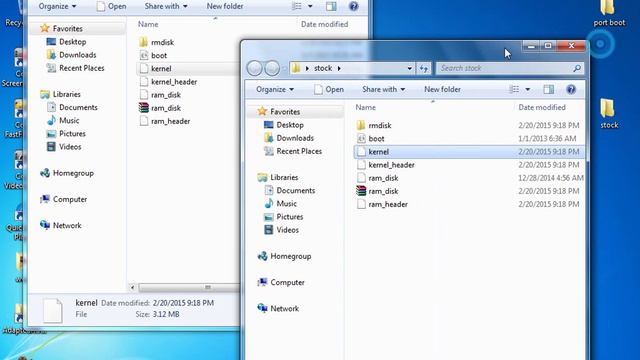The image size is (640, 360).
Task: Sort by Date modified in the stock window
Action: pyautogui.click(x=542, y=107)
